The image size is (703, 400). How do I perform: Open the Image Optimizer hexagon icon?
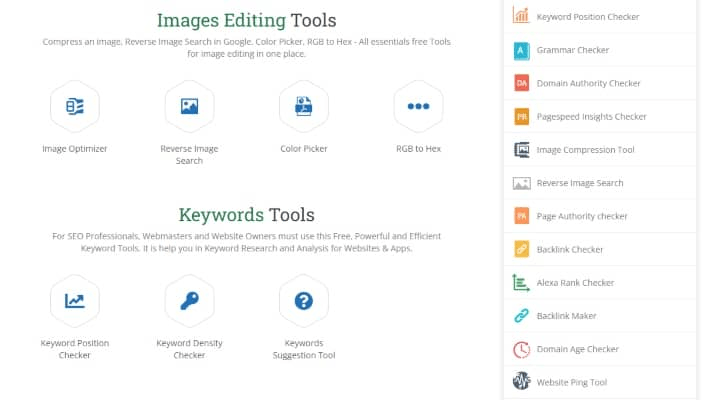(75, 106)
